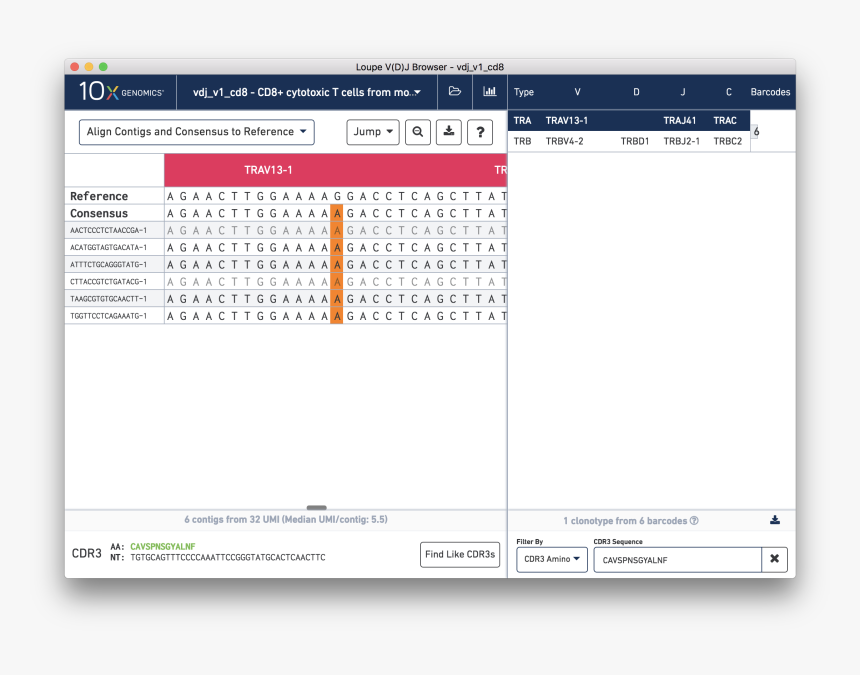
Task: Click the Find Like CDR3s button
Action: tap(459, 554)
